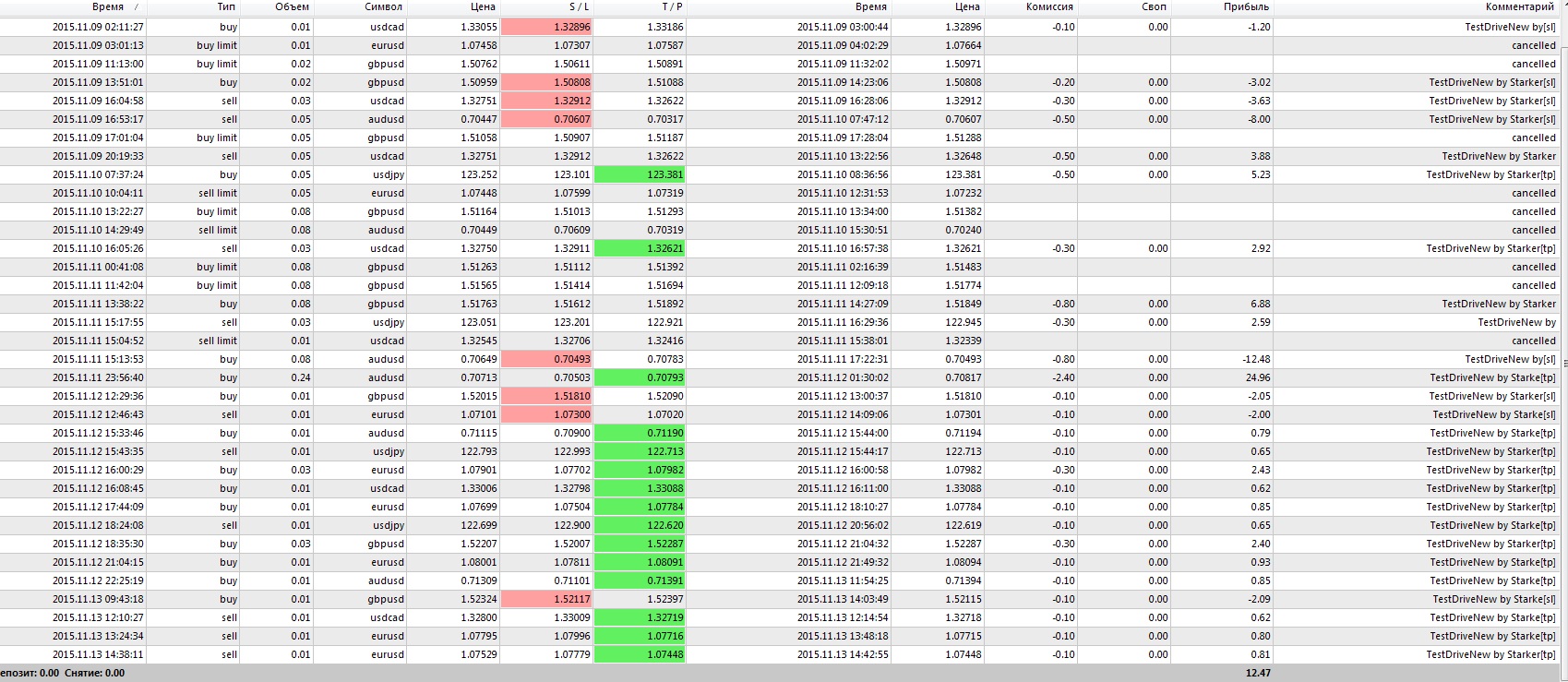Select the open time 2015.11.11 15:04:52
The width and height of the screenshot is (1568, 682).
98,341
